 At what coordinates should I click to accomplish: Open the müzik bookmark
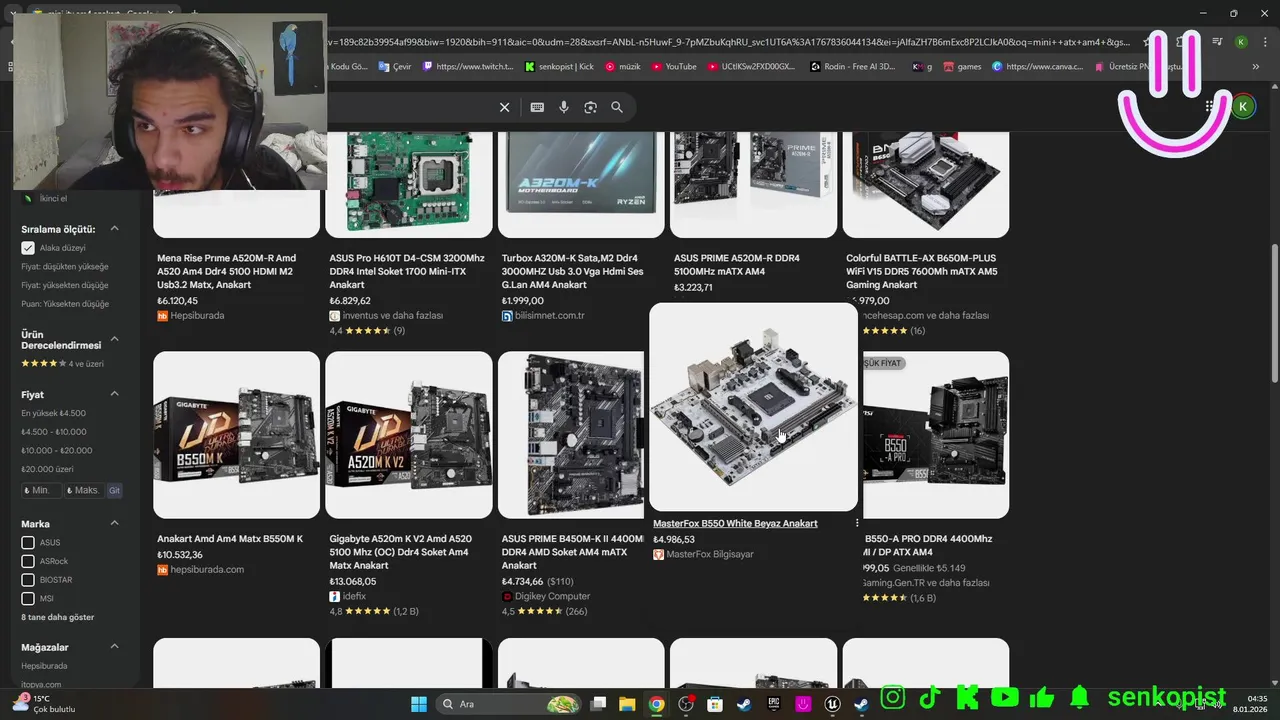(622, 67)
